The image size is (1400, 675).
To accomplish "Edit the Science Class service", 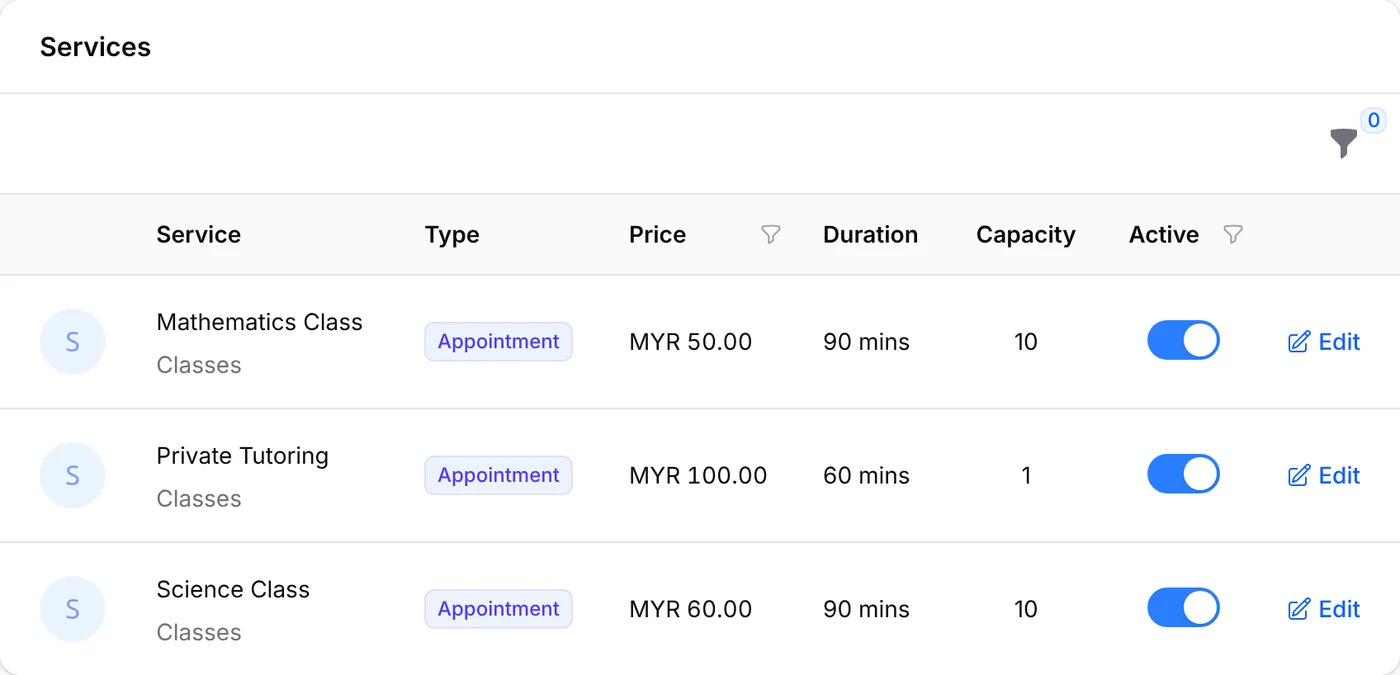I will (1324, 609).
